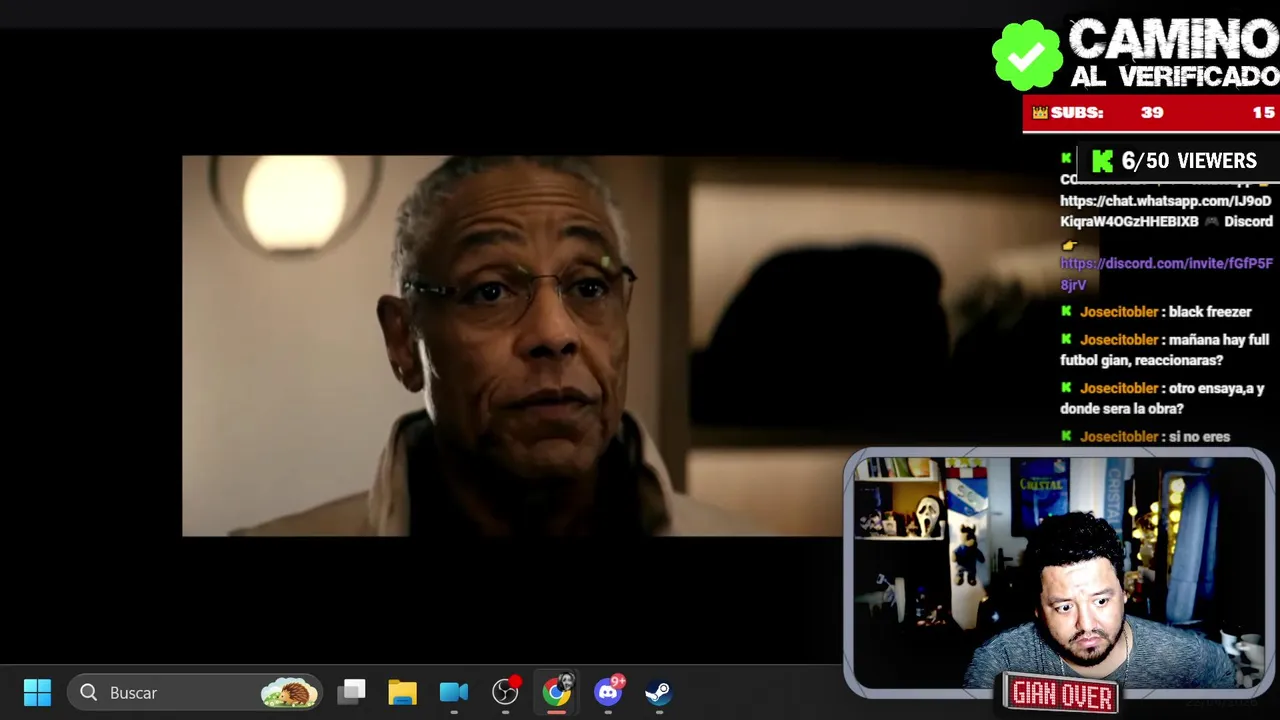Open Steam from the taskbar

(657, 692)
